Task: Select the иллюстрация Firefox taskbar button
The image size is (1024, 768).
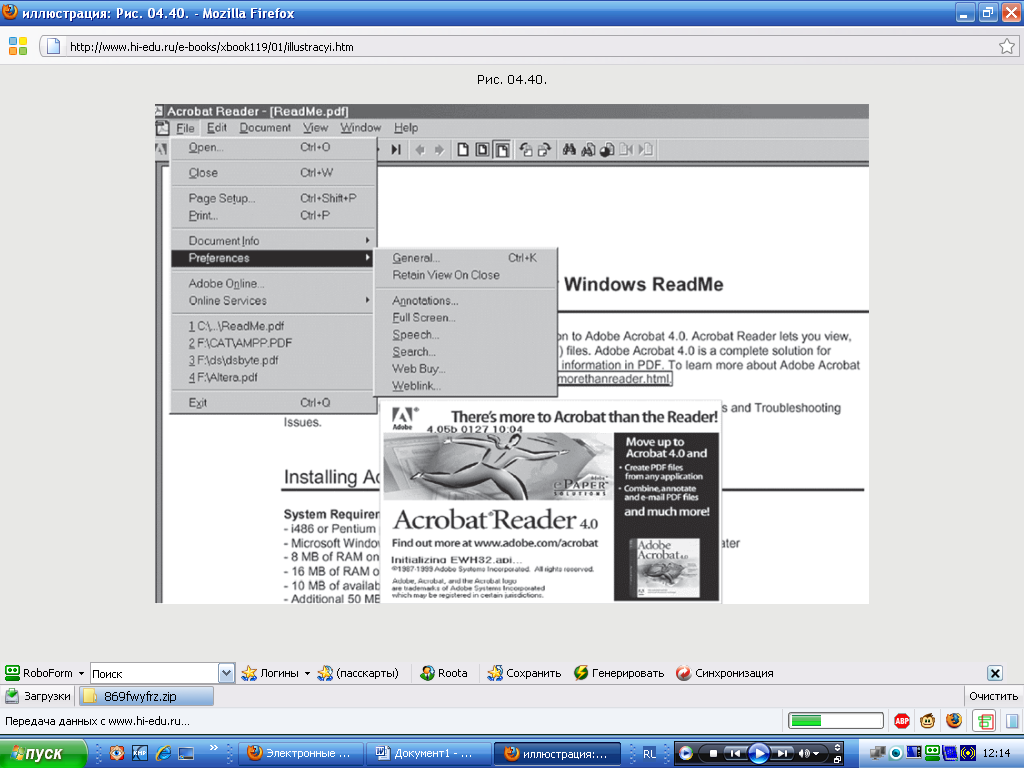Action: (556, 754)
